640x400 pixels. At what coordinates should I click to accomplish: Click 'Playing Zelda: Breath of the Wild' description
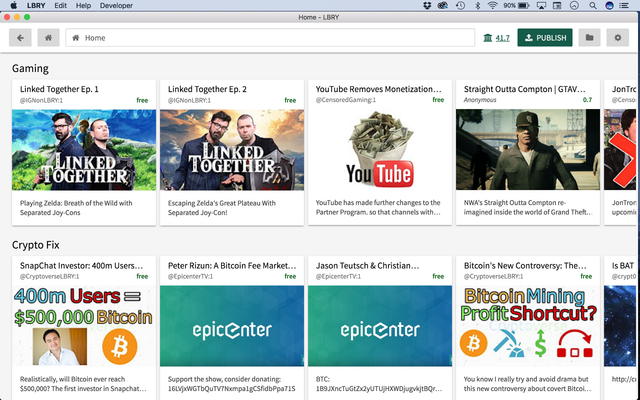tap(76, 207)
